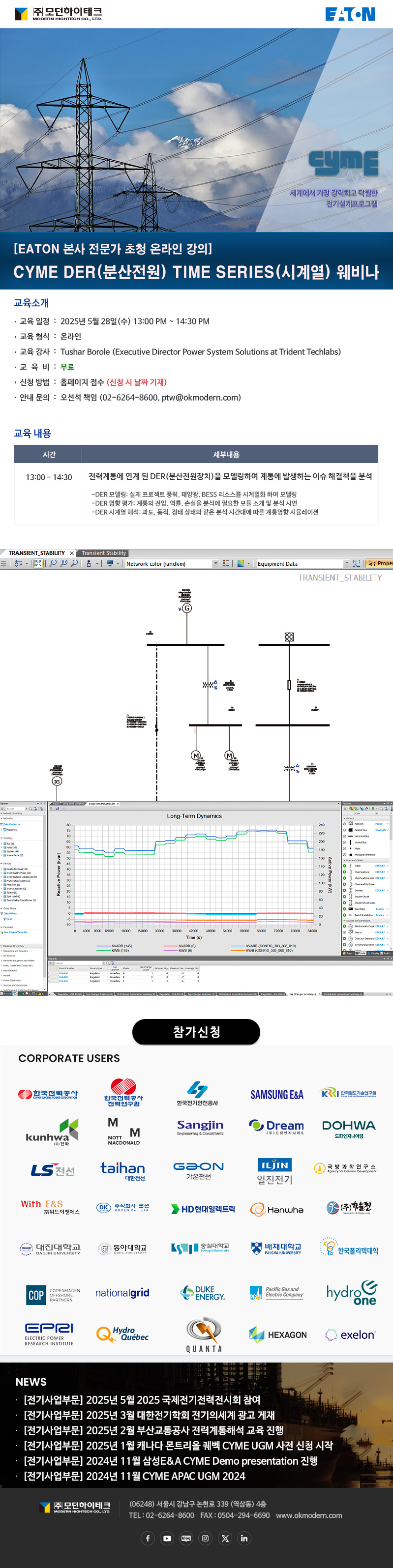Image resolution: width=393 pixels, height=1568 pixels.
Task: Click the hydro one logo
Action: pyautogui.click(x=352, y=1293)
